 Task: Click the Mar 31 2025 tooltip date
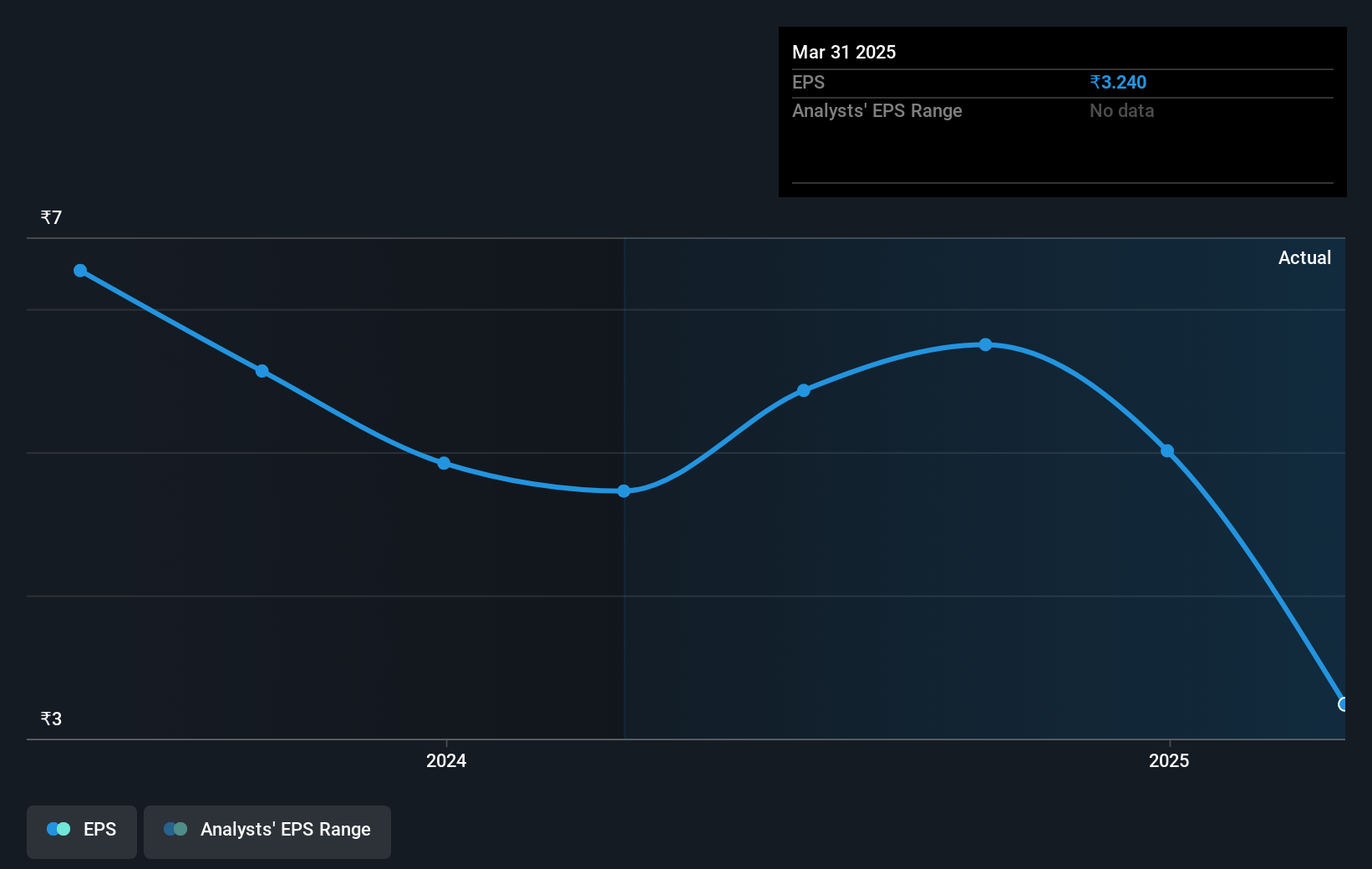[844, 52]
